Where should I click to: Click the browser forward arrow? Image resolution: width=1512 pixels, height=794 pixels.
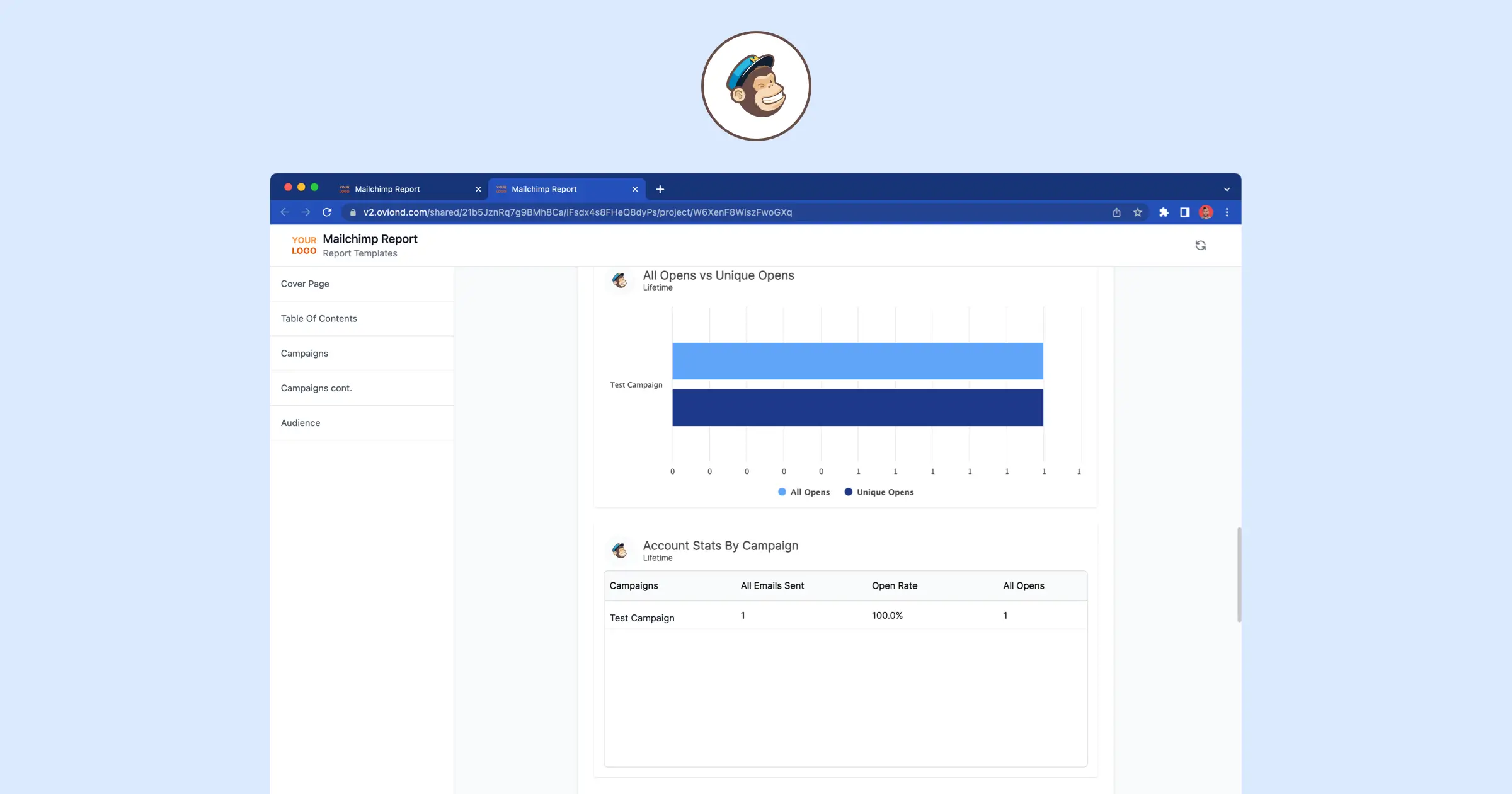pyautogui.click(x=306, y=212)
